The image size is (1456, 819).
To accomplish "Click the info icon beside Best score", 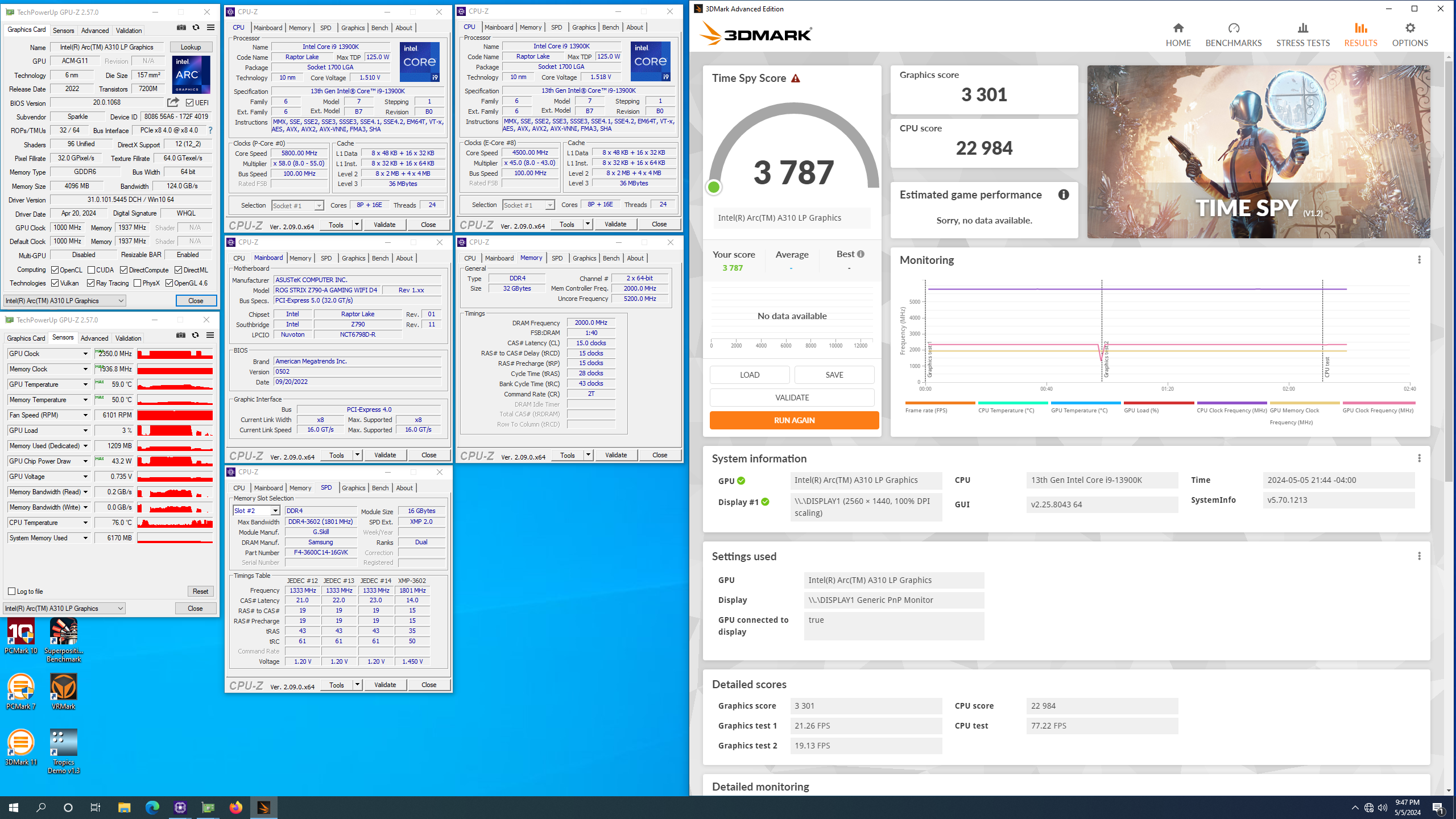I will (x=861, y=254).
